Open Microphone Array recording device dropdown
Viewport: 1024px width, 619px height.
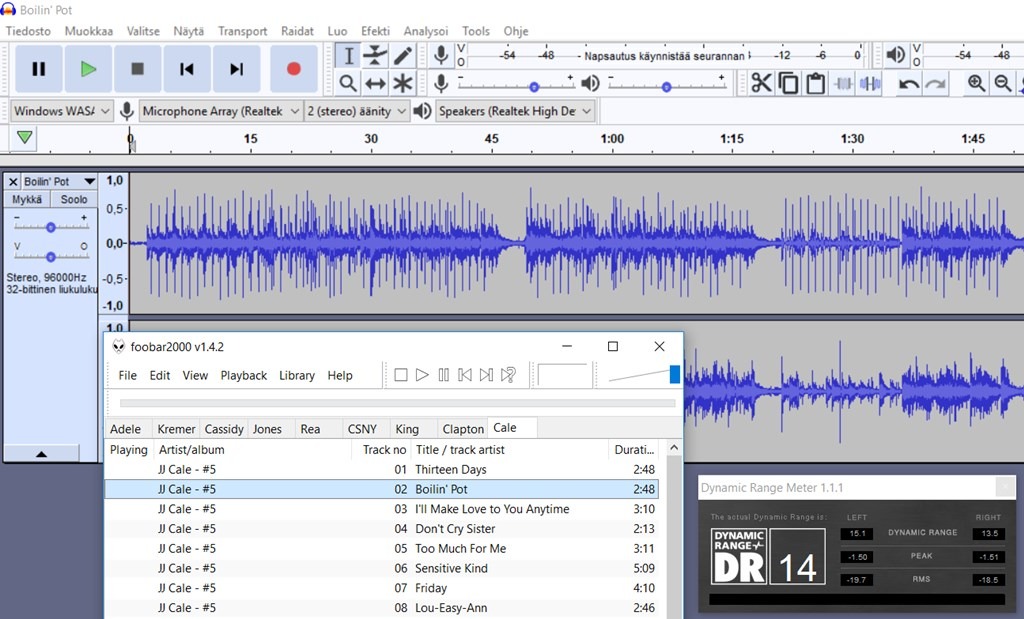(221, 111)
